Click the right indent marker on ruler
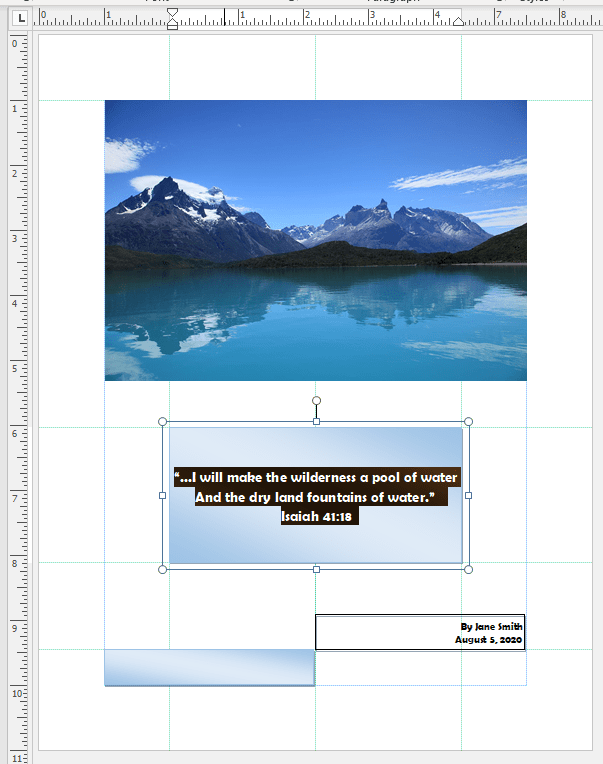This screenshot has height=764, width=603. coord(457,21)
